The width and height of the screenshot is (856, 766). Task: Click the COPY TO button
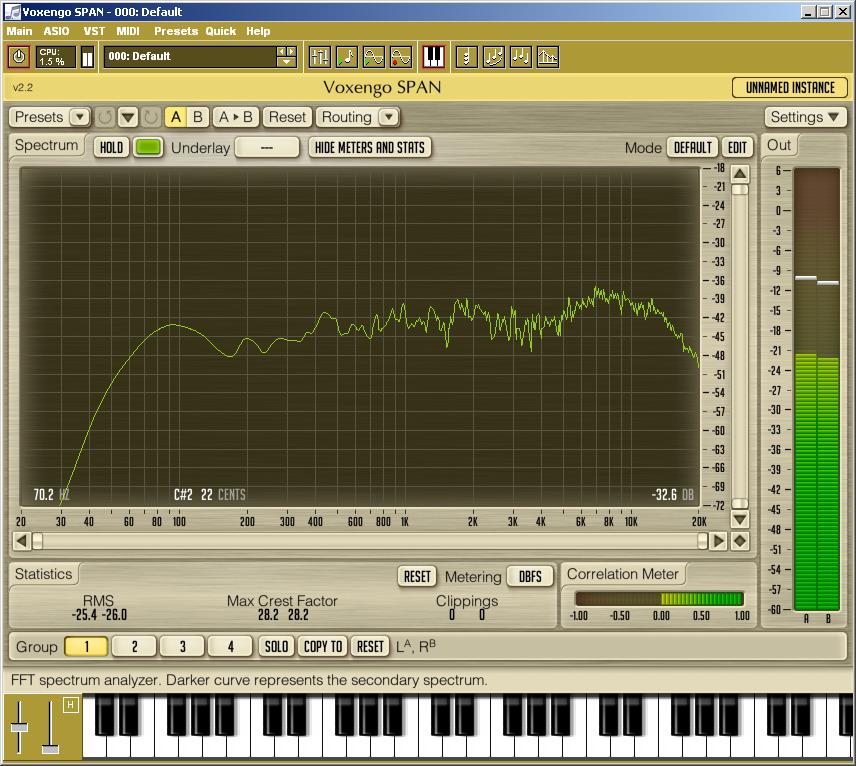323,646
